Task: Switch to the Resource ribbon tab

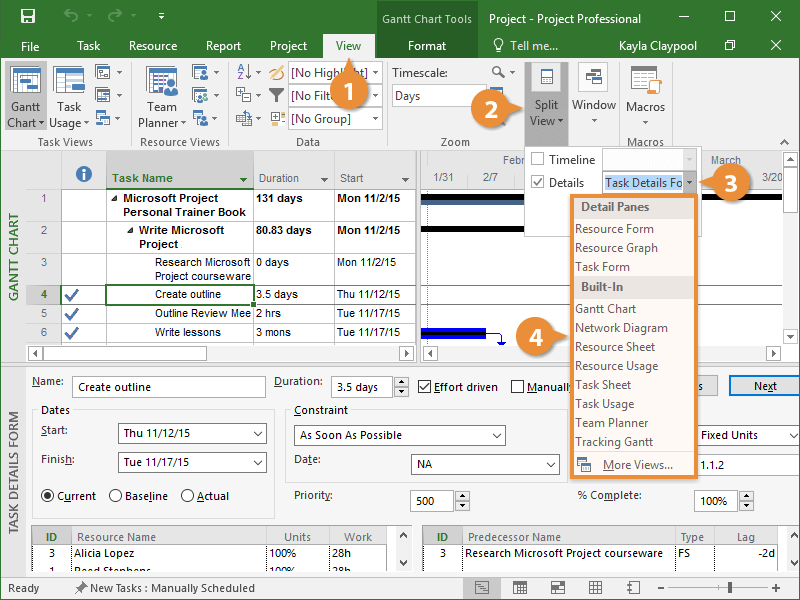Action: (x=153, y=46)
